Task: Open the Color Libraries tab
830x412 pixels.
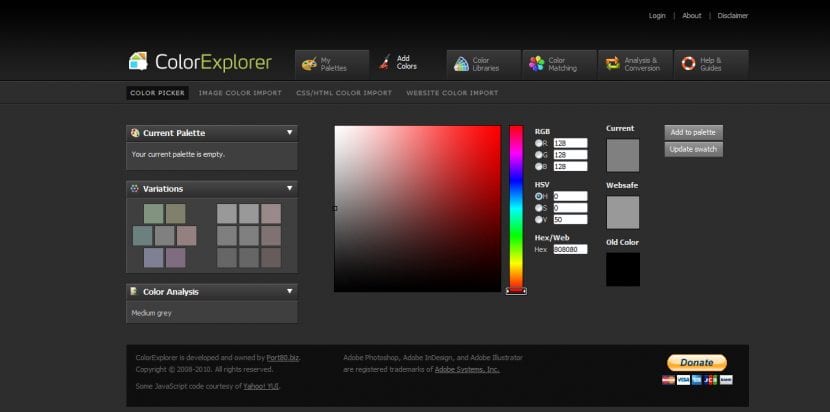Action: pyautogui.click(x=484, y=64)
